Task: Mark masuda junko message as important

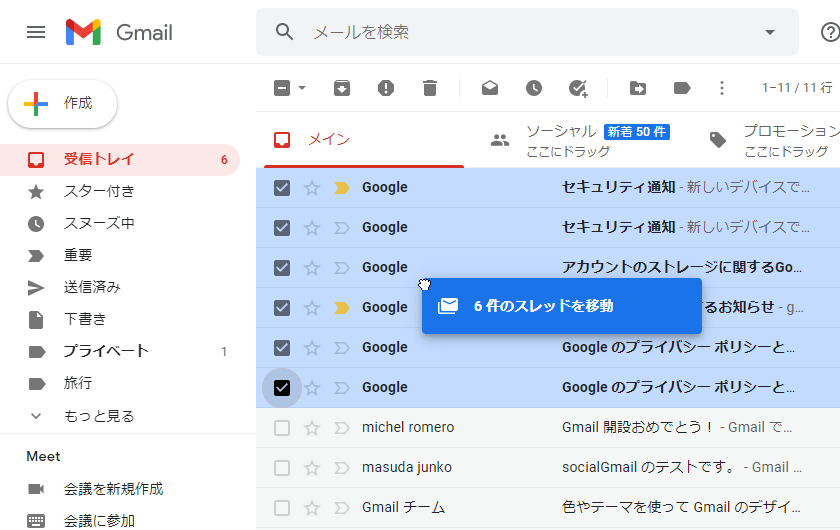Action: click(342, 468)
